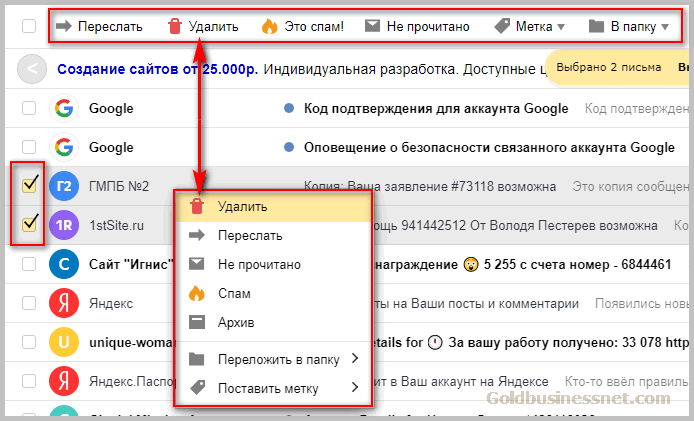Click the envelope unread icon in toolbar
This screenshot has height=421, width=694.
(x=372, y=26)
